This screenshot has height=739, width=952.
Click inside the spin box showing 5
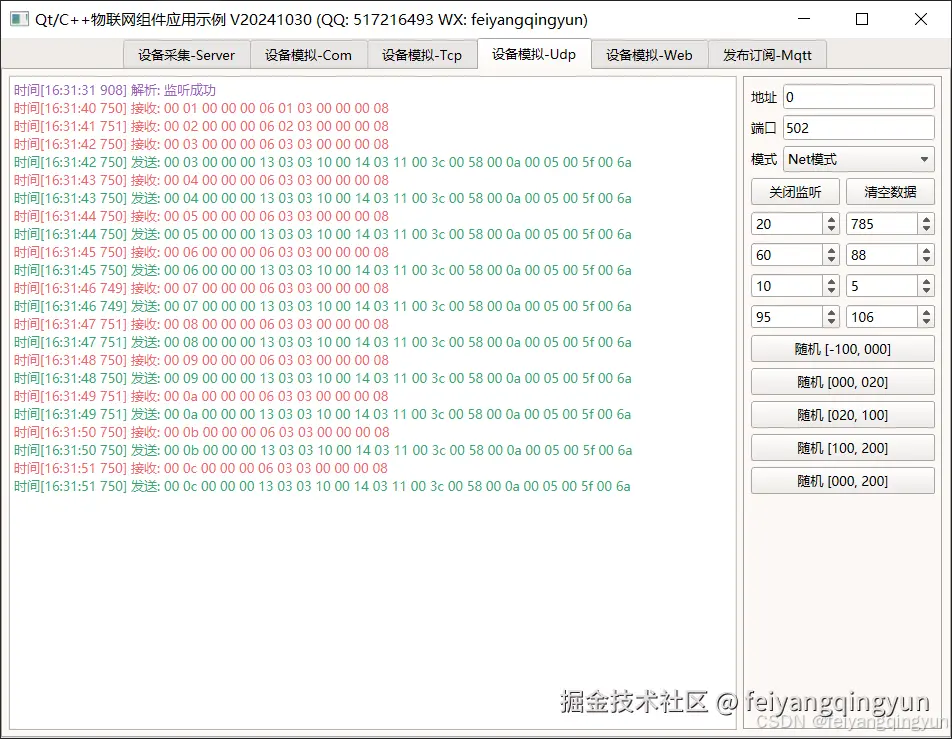click(882, 286)
